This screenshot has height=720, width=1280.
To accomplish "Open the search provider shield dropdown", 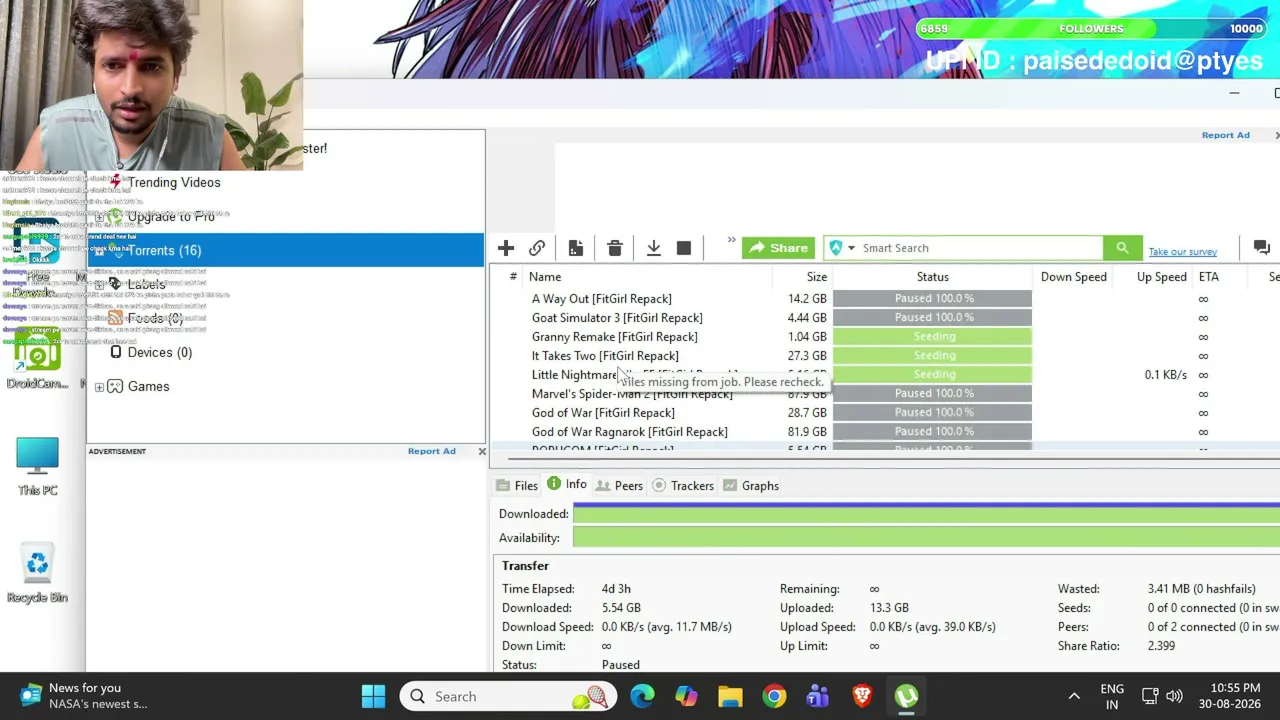I will tap(842, 248).
